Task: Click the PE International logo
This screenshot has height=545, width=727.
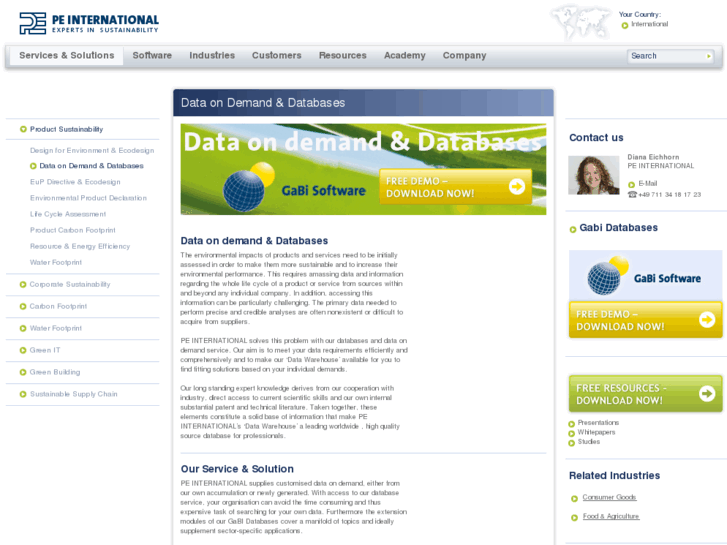Action: pyautogui.click(x=89, y=23)
